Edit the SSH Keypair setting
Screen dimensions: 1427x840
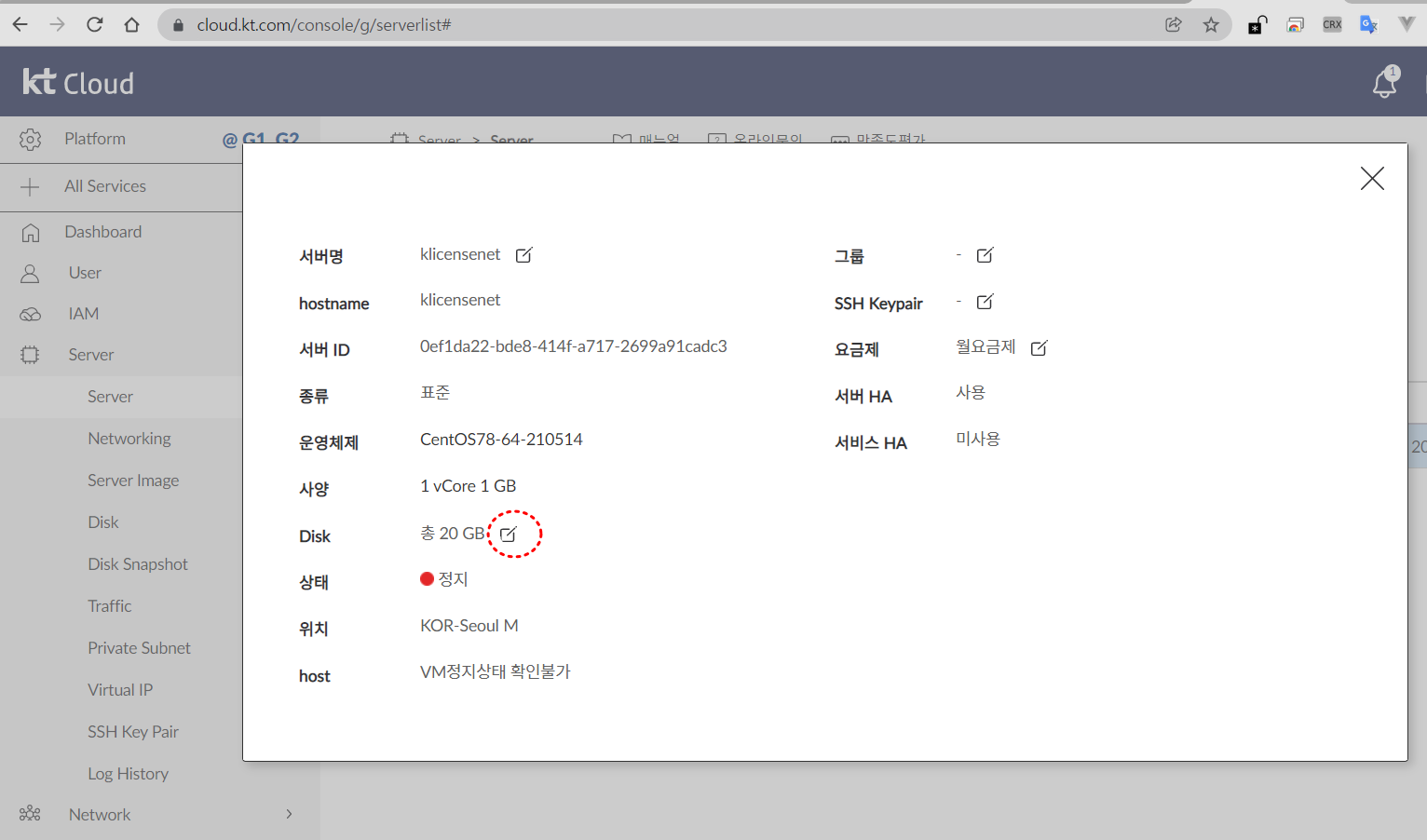pyautogui.click(x=985, y=302)
